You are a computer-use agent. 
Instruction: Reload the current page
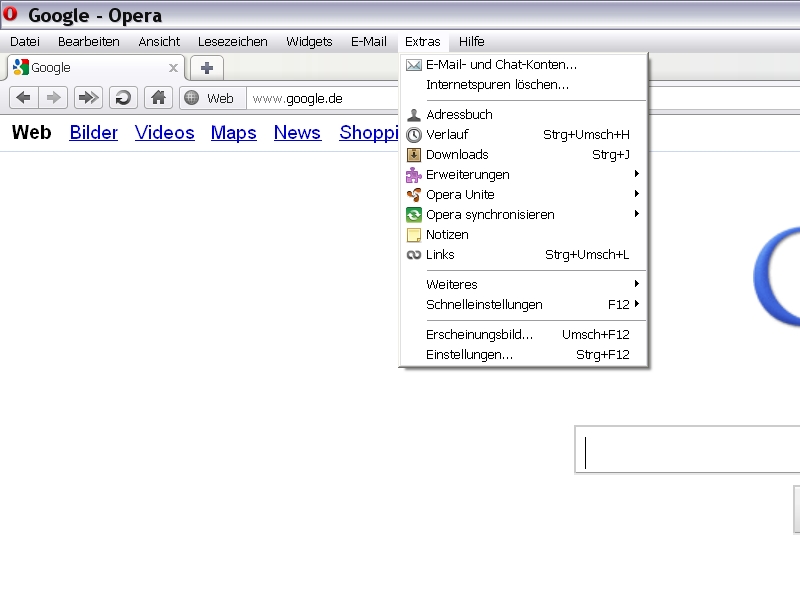point(123,97)
